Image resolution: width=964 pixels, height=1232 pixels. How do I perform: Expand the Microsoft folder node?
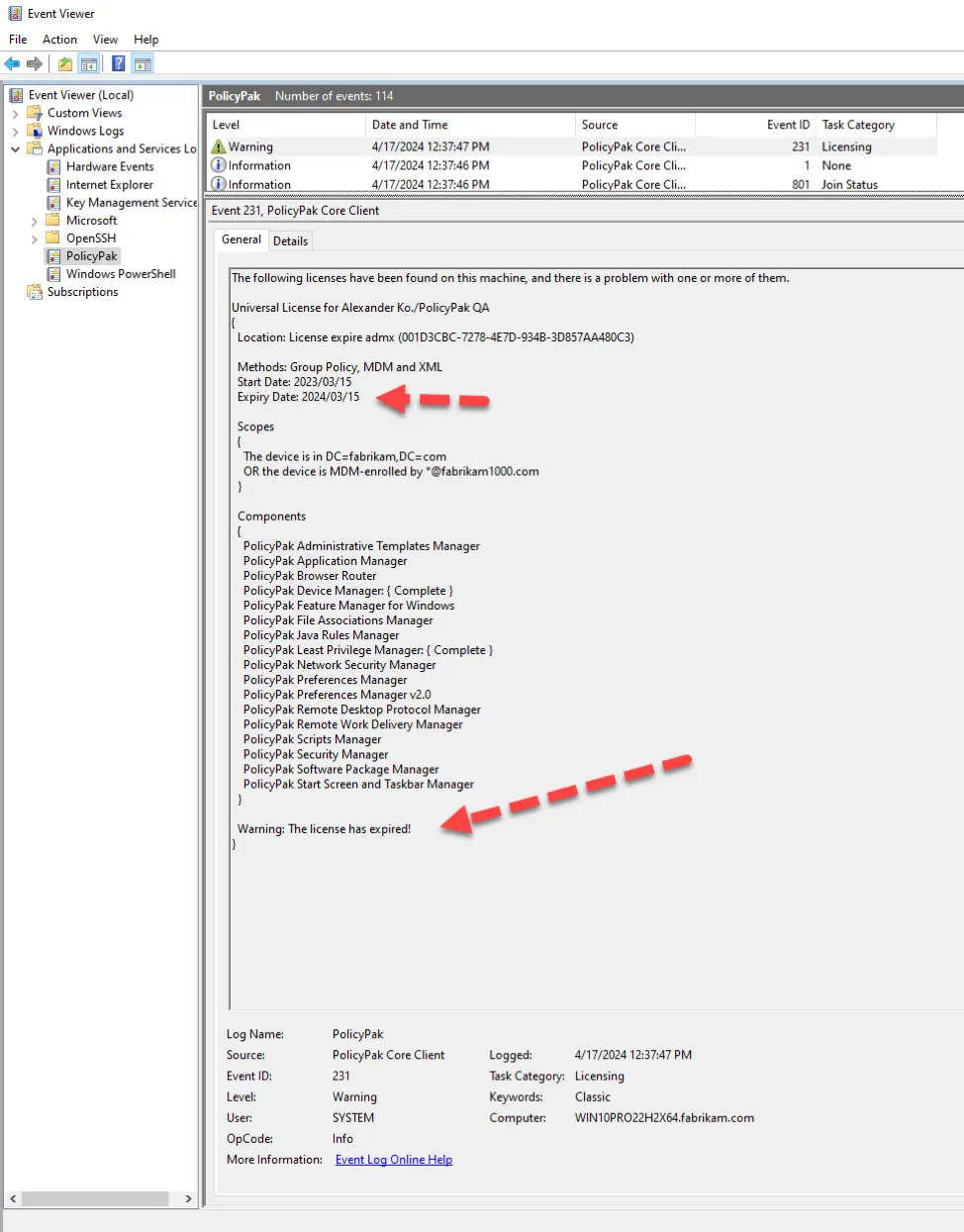(35, 221)
